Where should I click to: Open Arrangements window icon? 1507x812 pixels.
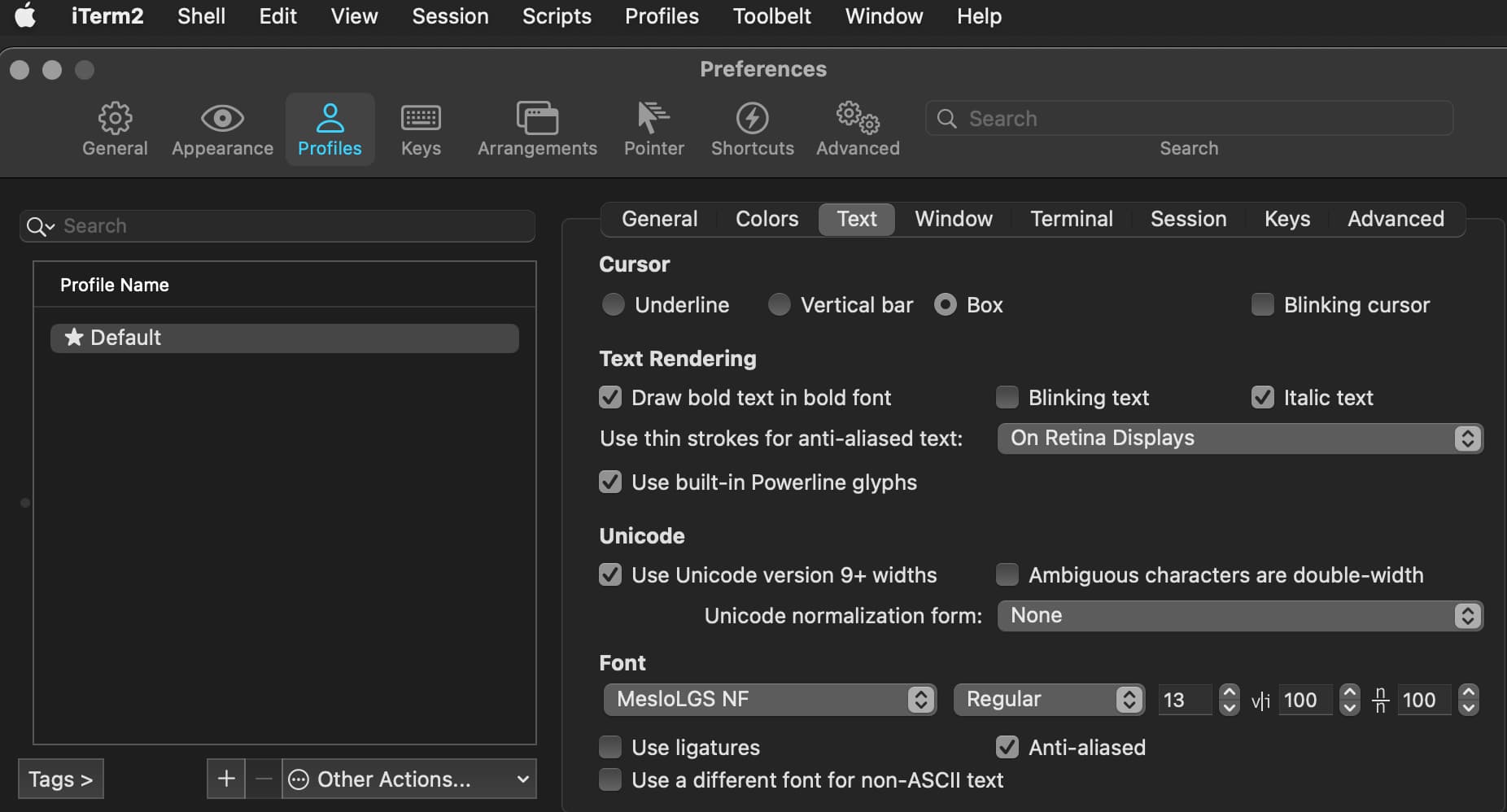[x=537, y=119]
